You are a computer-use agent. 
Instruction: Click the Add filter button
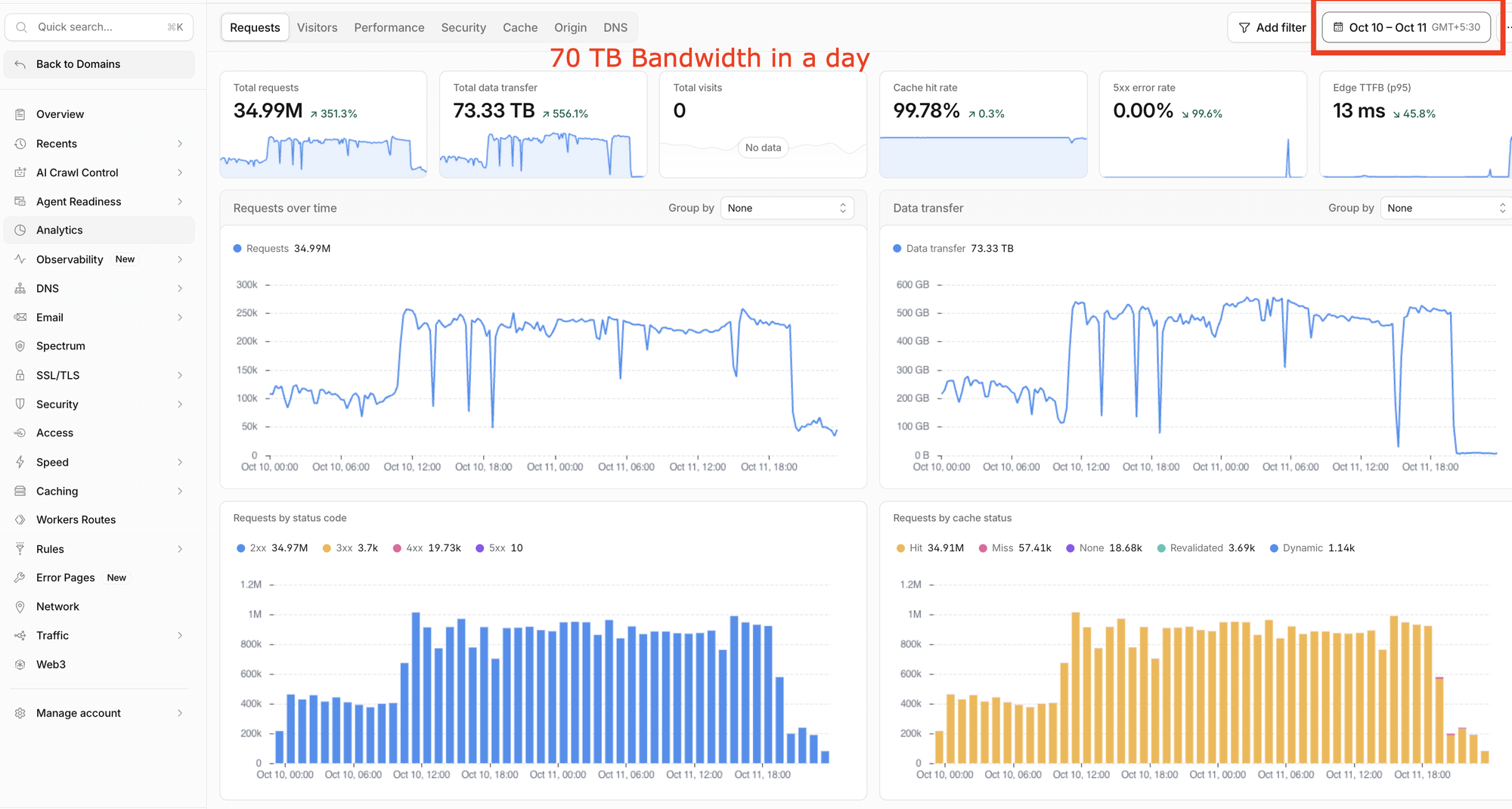(x=1272, y=27)
